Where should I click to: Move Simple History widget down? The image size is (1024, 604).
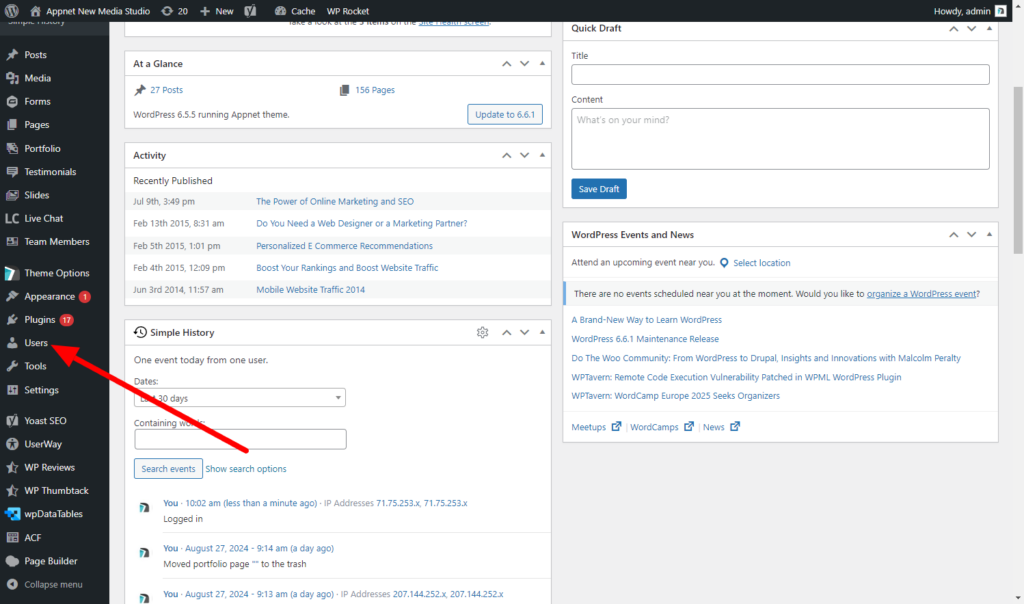point(524,332)
